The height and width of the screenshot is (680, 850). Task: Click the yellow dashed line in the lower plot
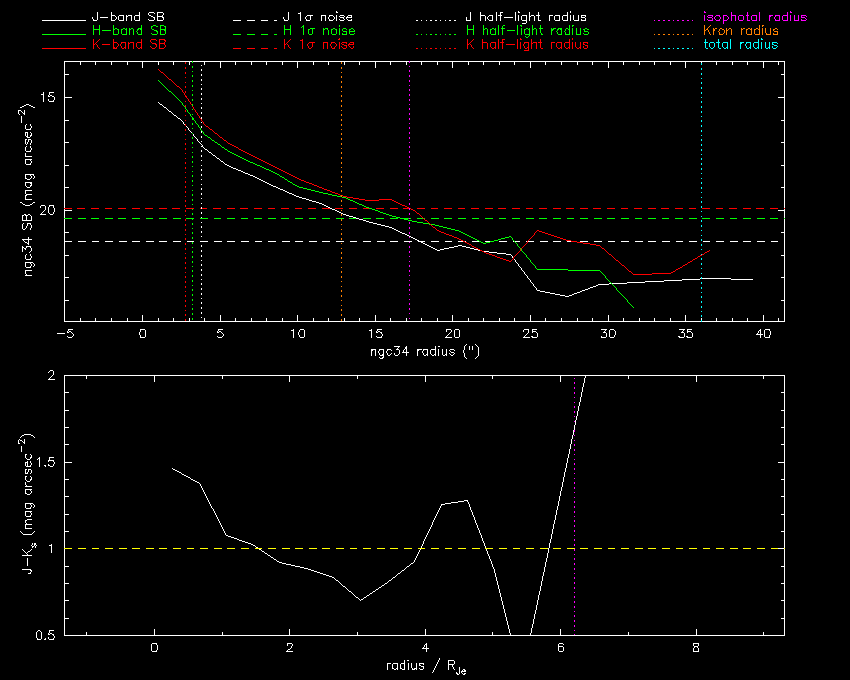(x=300, y=548)
